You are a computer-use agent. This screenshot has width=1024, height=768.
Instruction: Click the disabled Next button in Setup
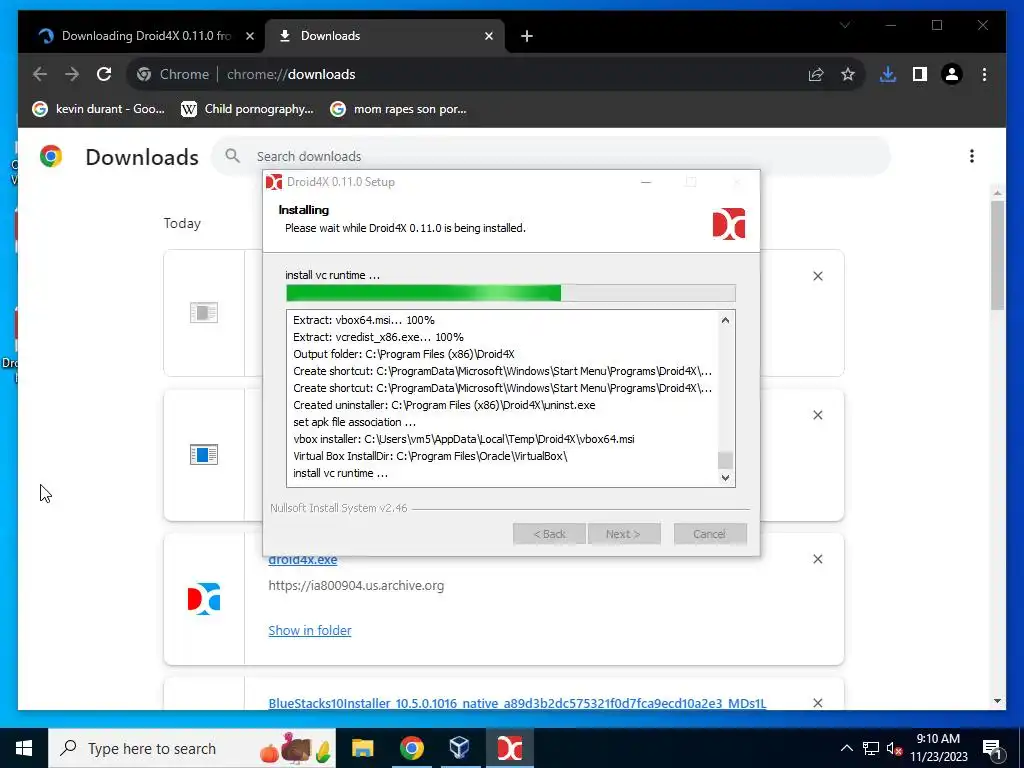(x=623, y=534)
